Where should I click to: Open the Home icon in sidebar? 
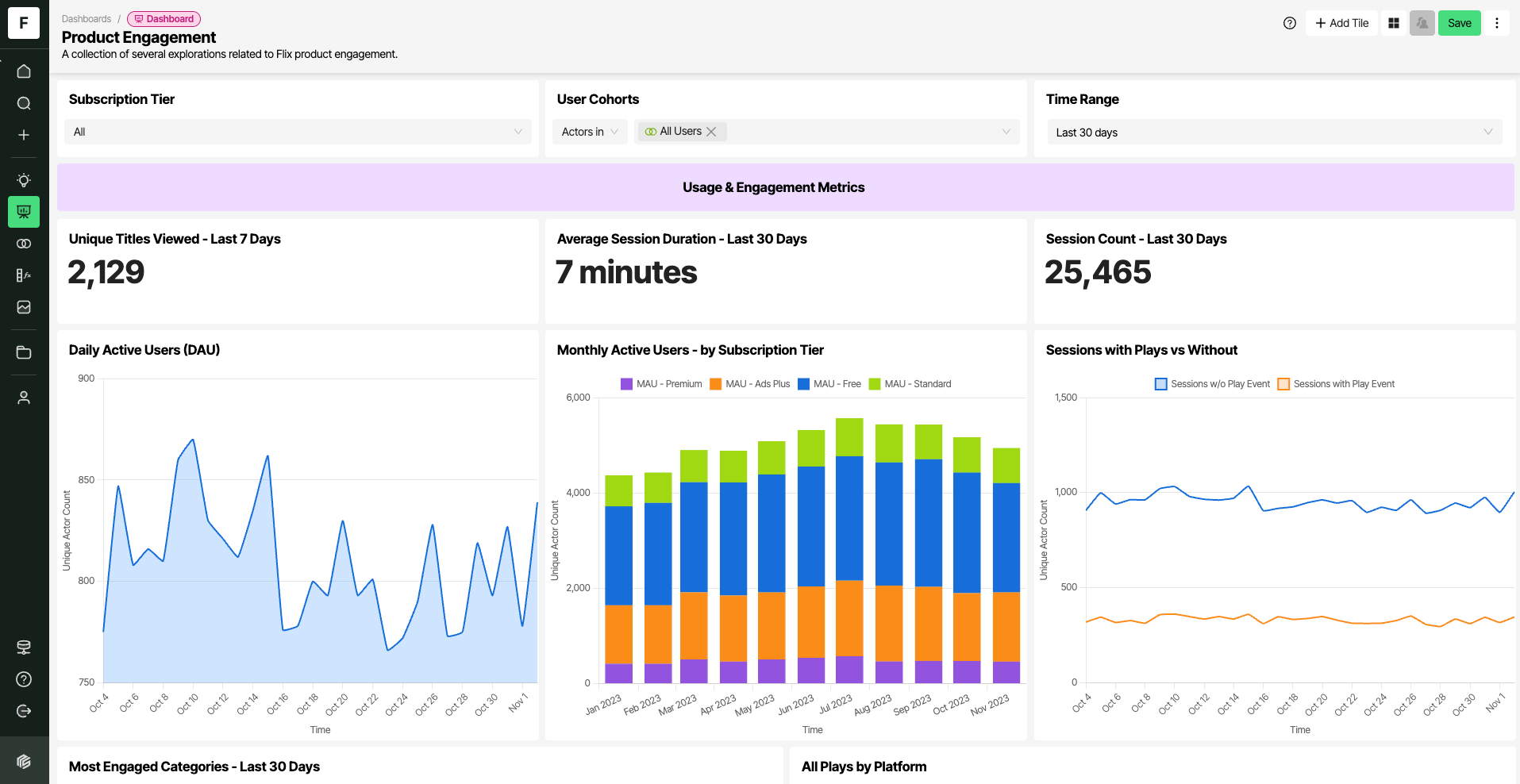(x=24, y=71)
